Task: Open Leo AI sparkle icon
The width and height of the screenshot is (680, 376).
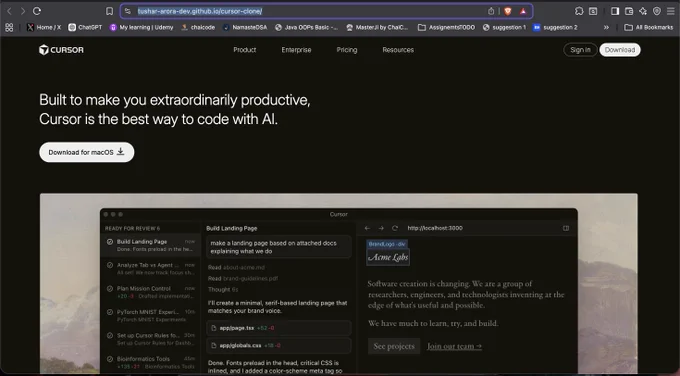Action: coord(643,11)
